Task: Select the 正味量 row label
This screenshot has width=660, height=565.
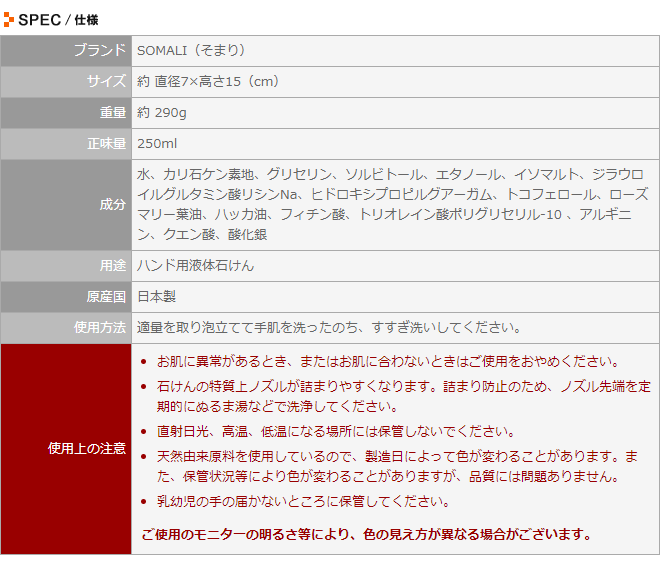Action: 107,143
